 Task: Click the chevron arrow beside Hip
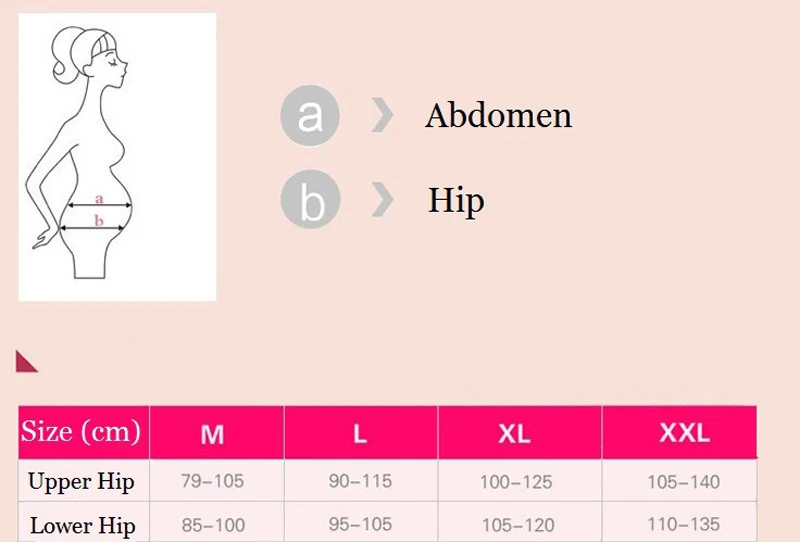[383, 199]
